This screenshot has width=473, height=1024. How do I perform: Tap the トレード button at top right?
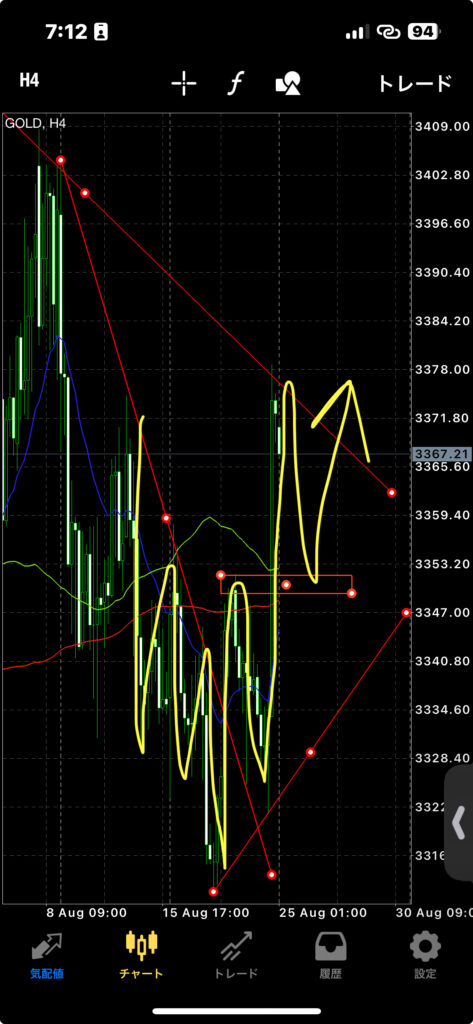point(414,83)
